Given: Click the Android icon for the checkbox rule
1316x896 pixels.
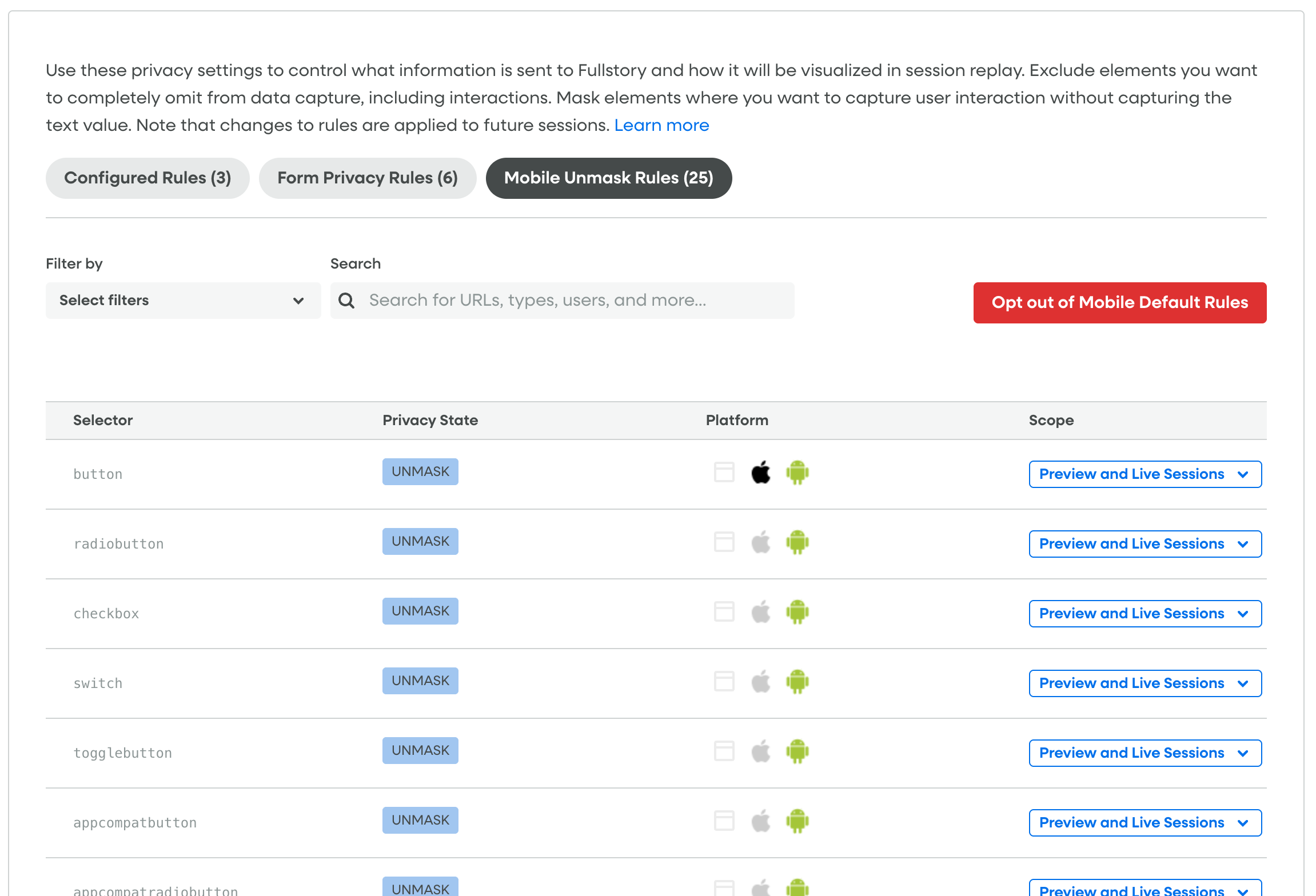Looking at the screenshot, I should point(798,612).
